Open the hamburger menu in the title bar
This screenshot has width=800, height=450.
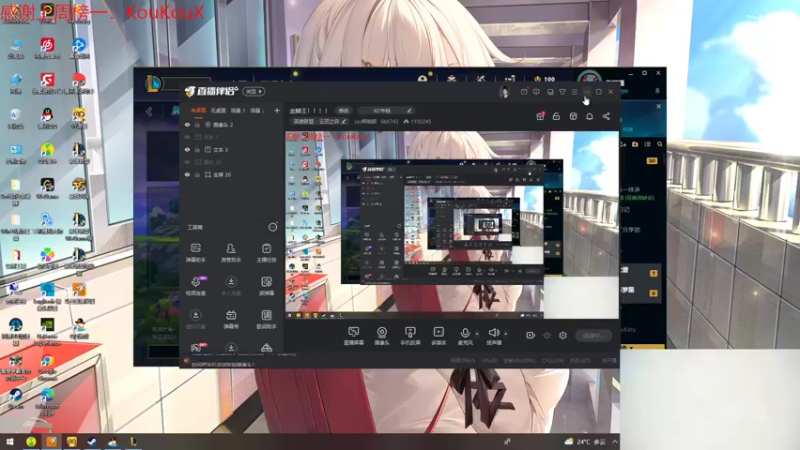pyautogui.click(x=574, y=92)
